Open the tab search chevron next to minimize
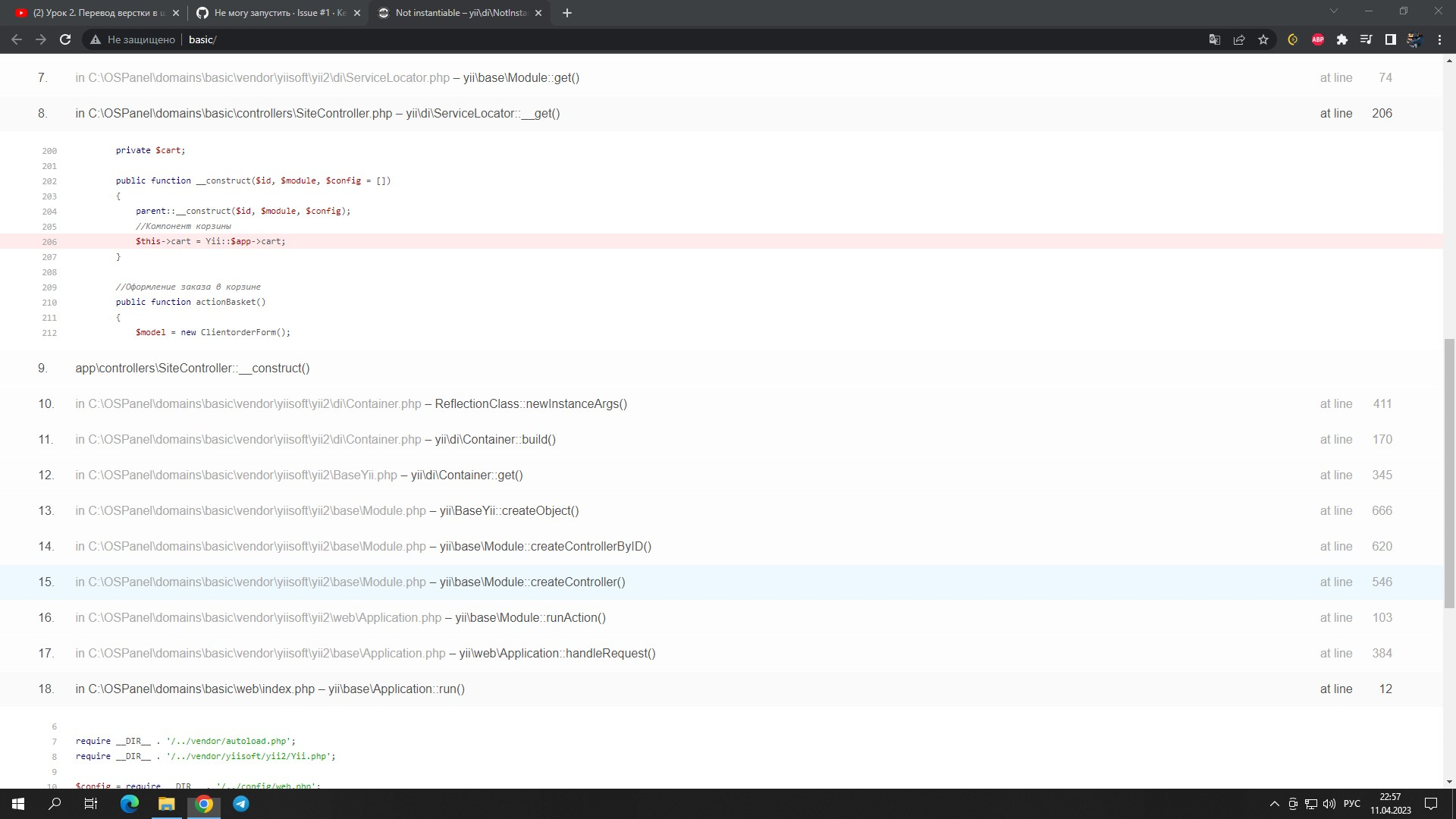The width and height of the screenshot is (1456, 819). [1333, 12]
